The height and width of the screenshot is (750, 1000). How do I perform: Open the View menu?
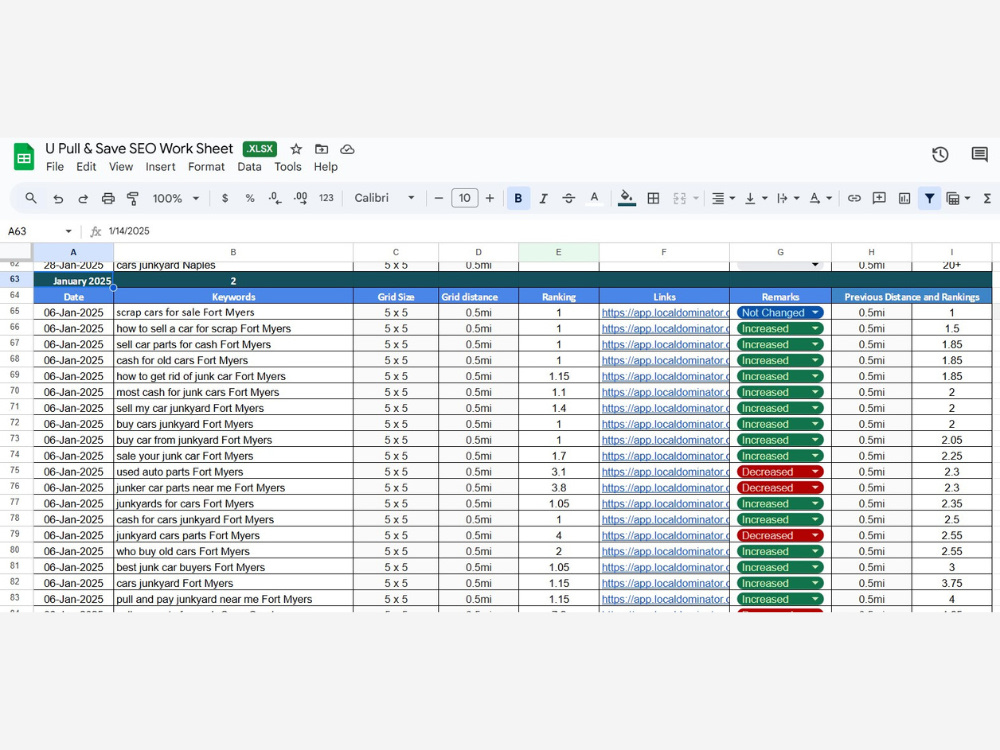point(121,166)
